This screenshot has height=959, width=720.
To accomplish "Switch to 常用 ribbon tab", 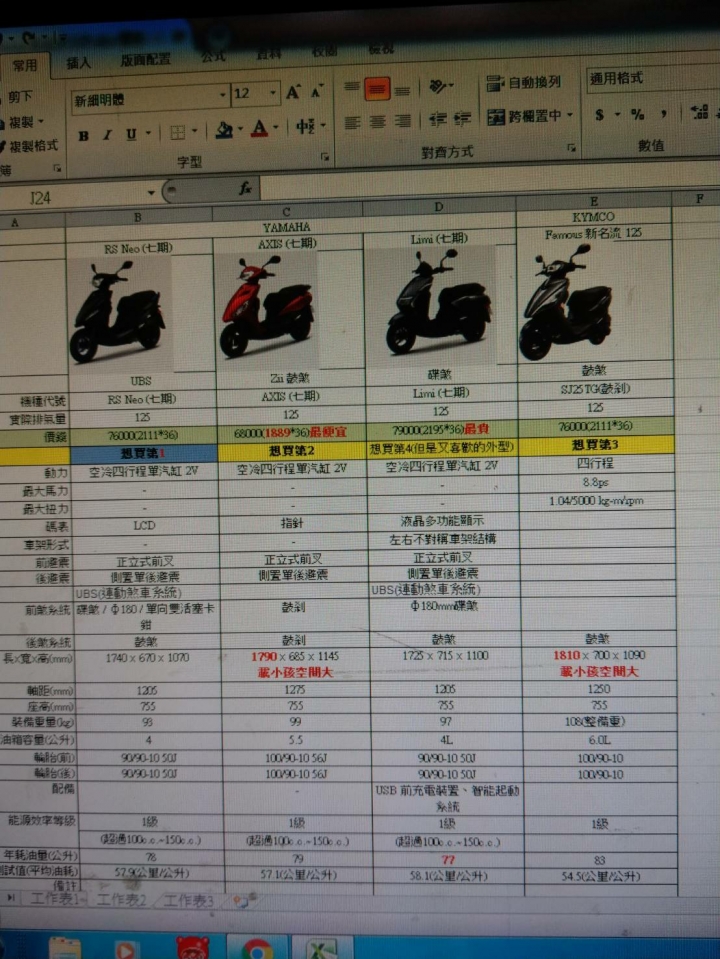I will 26,65.
